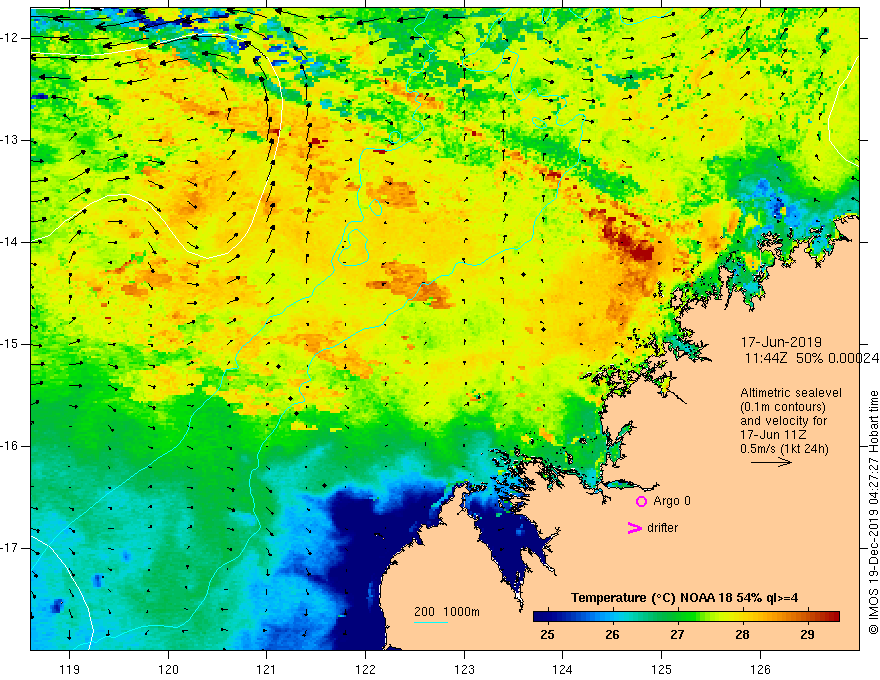Image resolution: width=880 pixels, height=680 pixels.
Task: Click the latitude axis label -12
Action: pyautogui.click(x=10, y=38)
